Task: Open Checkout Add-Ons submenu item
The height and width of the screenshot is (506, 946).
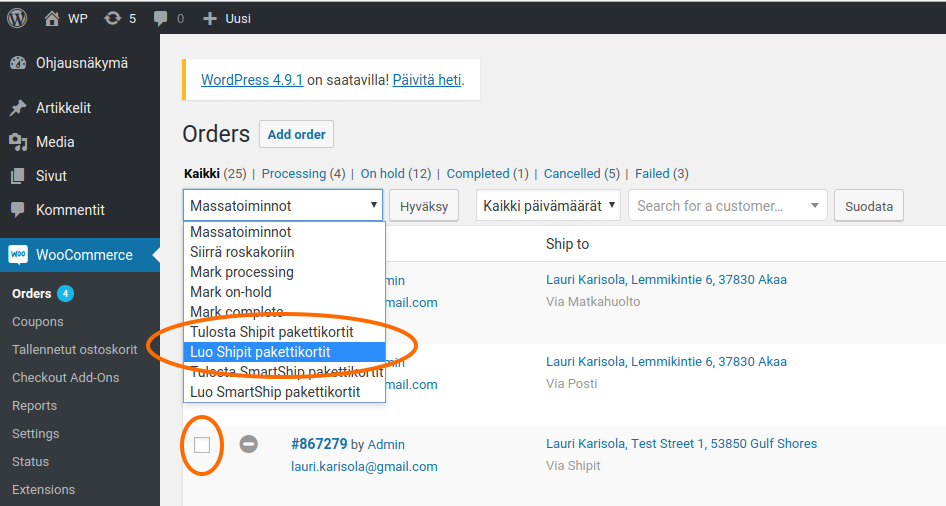Action: tap(66, 378)
